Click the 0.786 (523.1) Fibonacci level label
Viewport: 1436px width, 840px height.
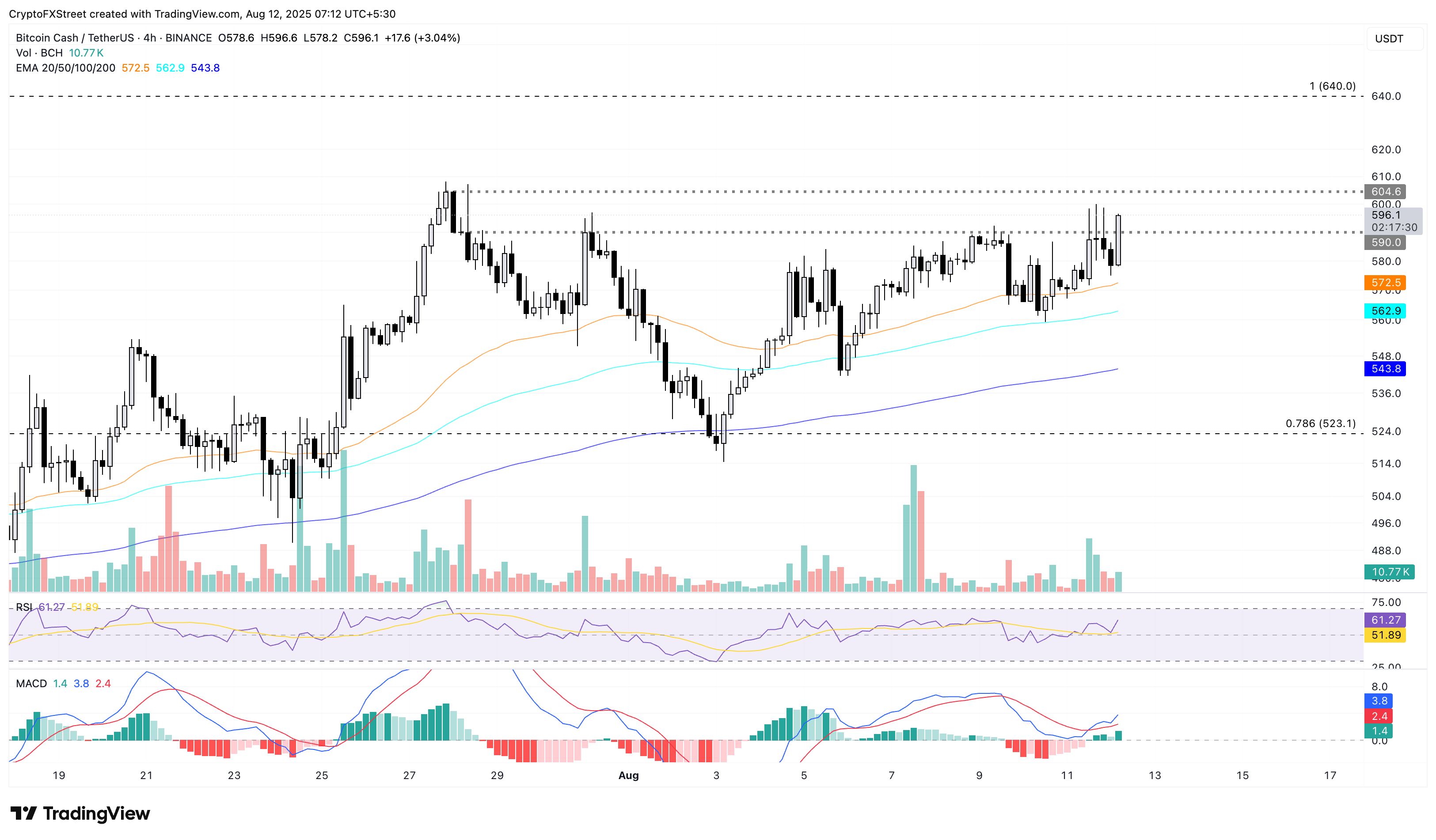click(1320, 423)
